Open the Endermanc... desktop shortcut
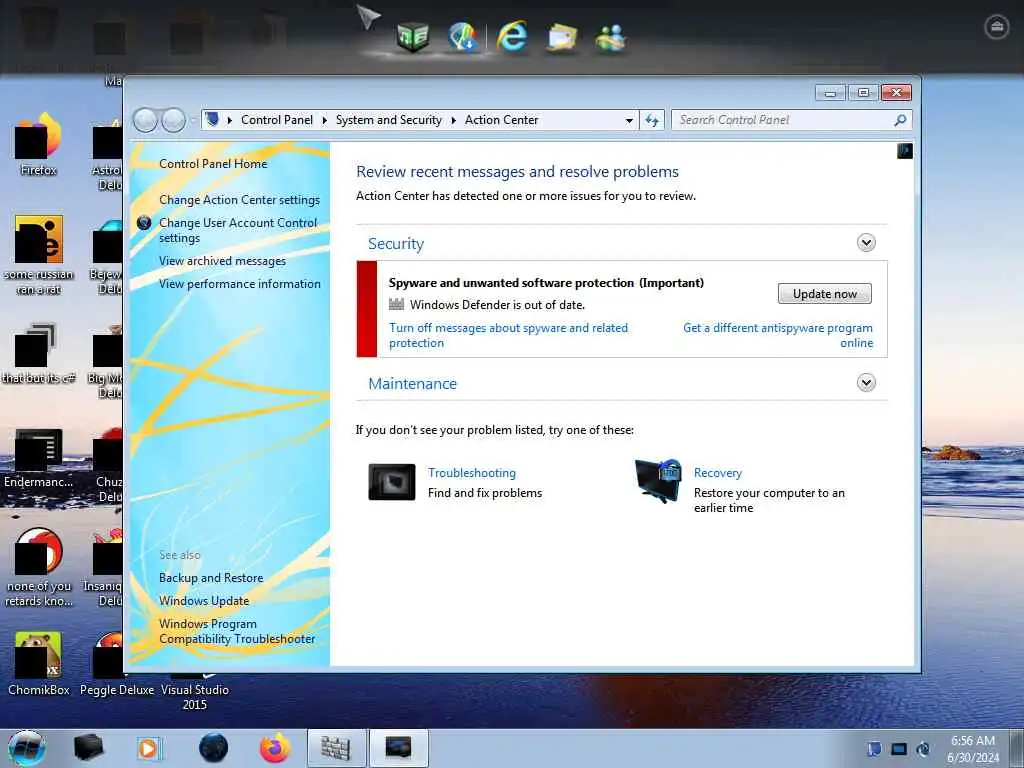 (x=39, y=457)
